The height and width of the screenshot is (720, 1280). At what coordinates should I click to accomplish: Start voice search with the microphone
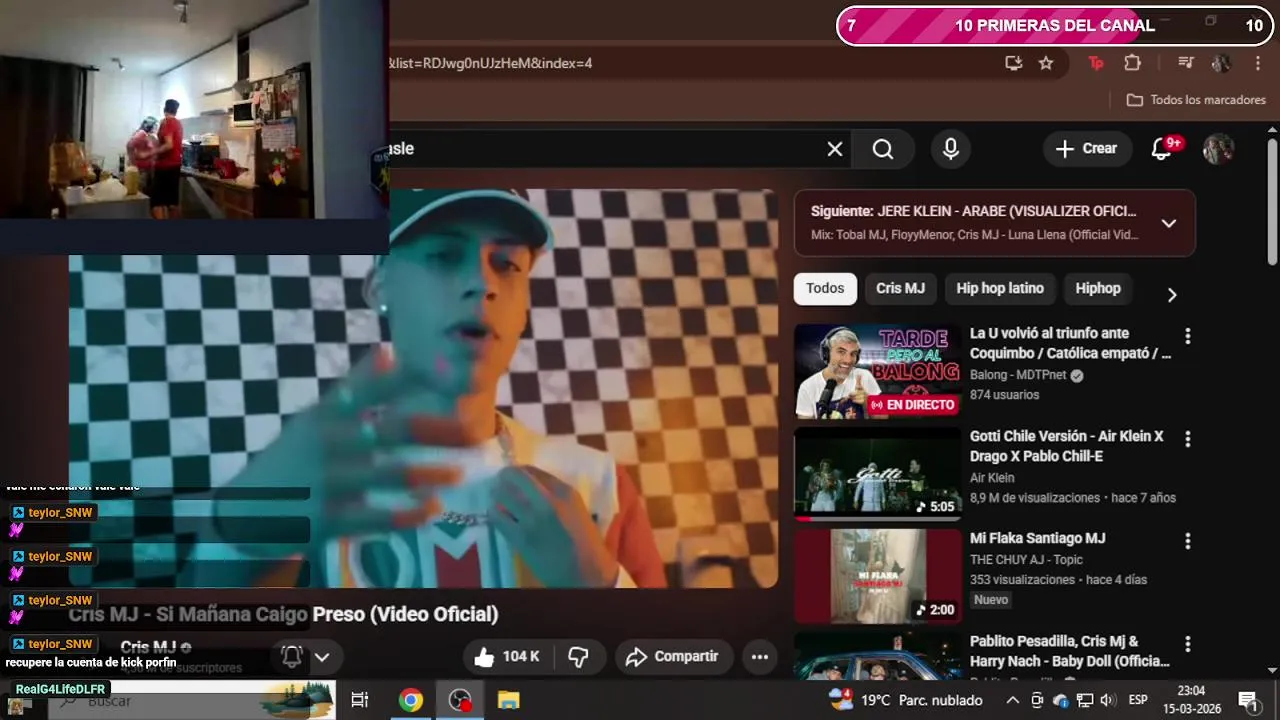click(x=951, y=149)
